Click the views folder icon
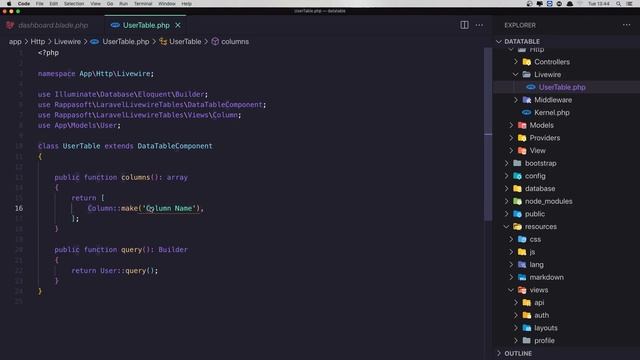This screenshot has height=360, width=640. [522, 289]
